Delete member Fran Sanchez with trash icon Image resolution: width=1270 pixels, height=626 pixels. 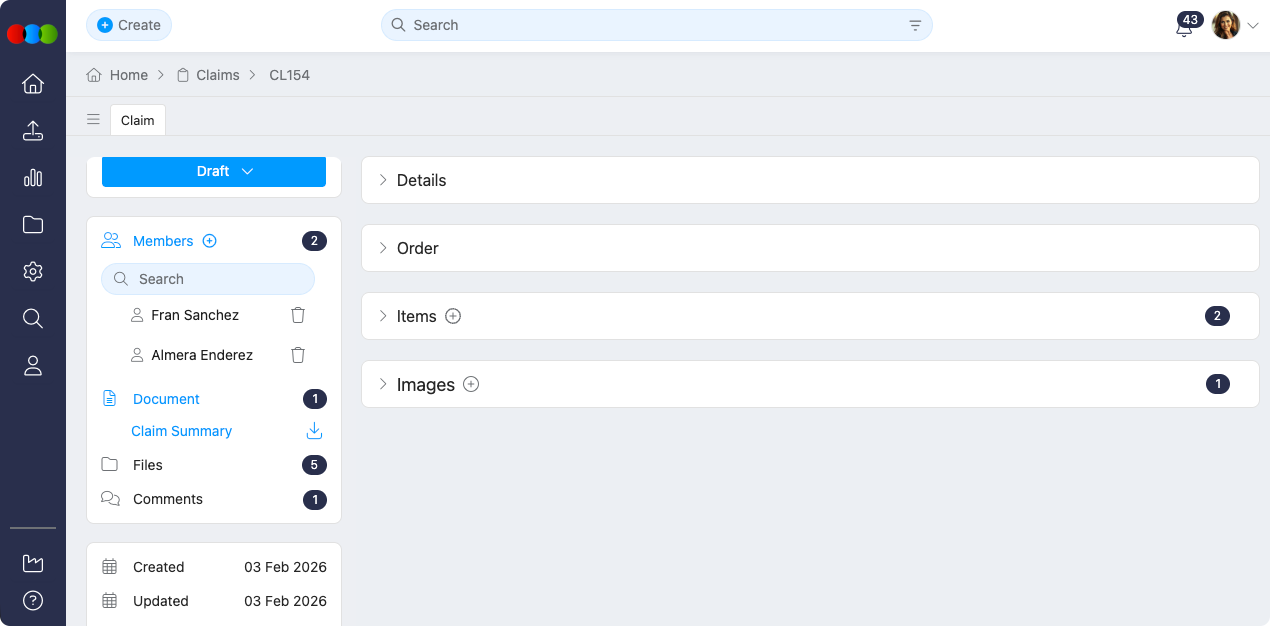[298, 315]
